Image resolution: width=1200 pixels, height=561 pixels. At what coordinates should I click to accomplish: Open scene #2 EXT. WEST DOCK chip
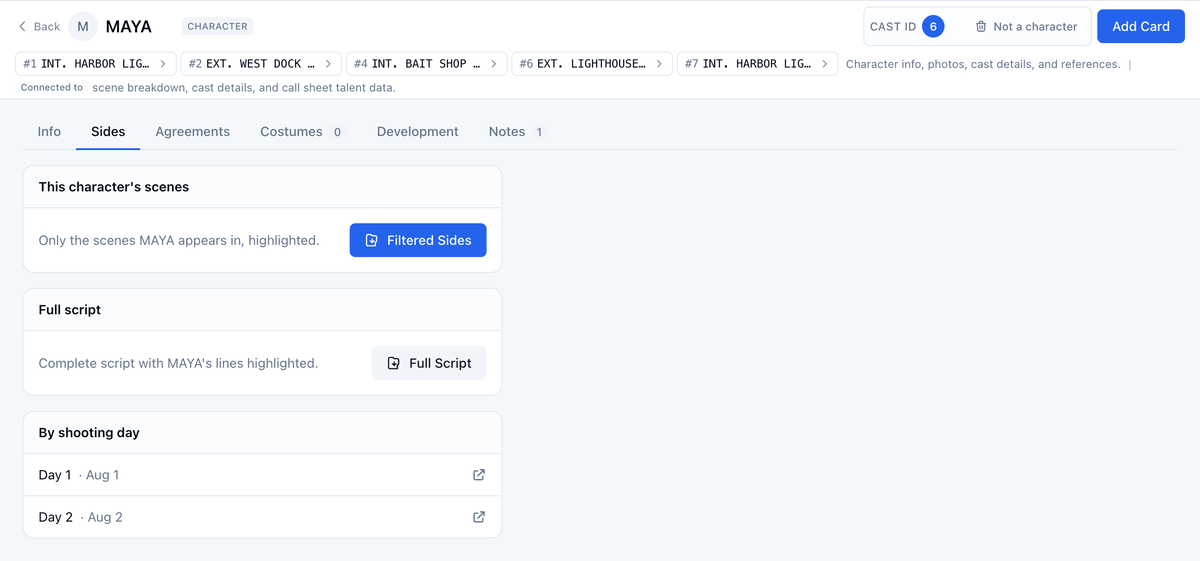pyautogui.click(x=261, y=64)
